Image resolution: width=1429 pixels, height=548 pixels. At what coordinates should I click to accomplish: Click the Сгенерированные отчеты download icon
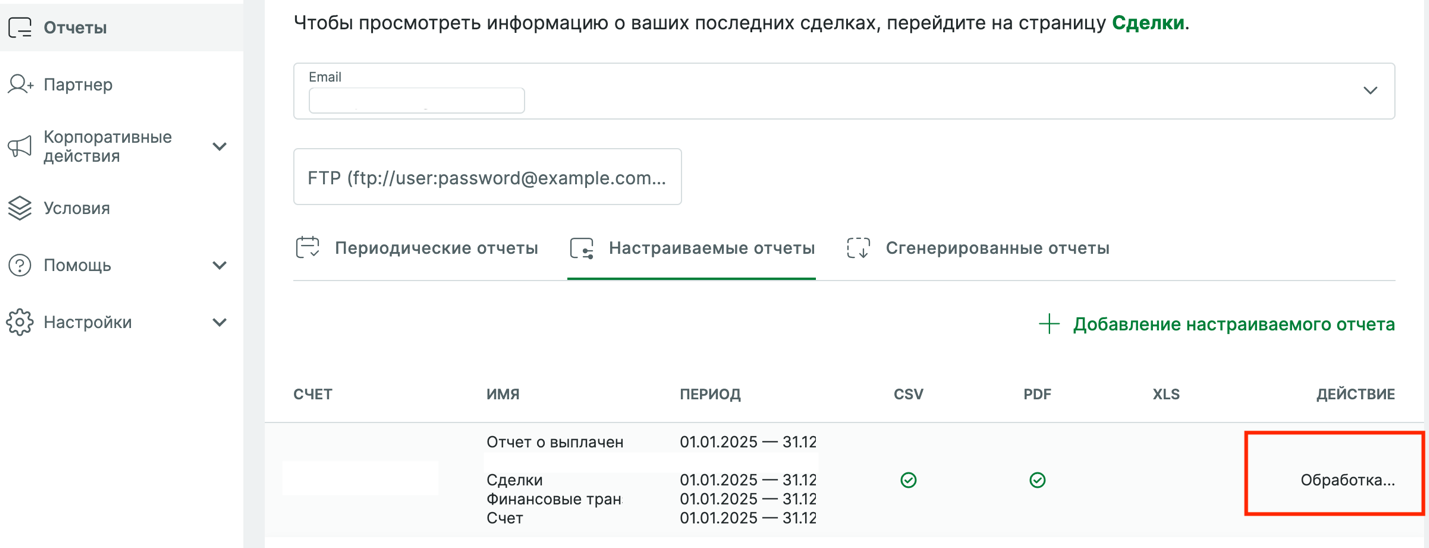858,248
